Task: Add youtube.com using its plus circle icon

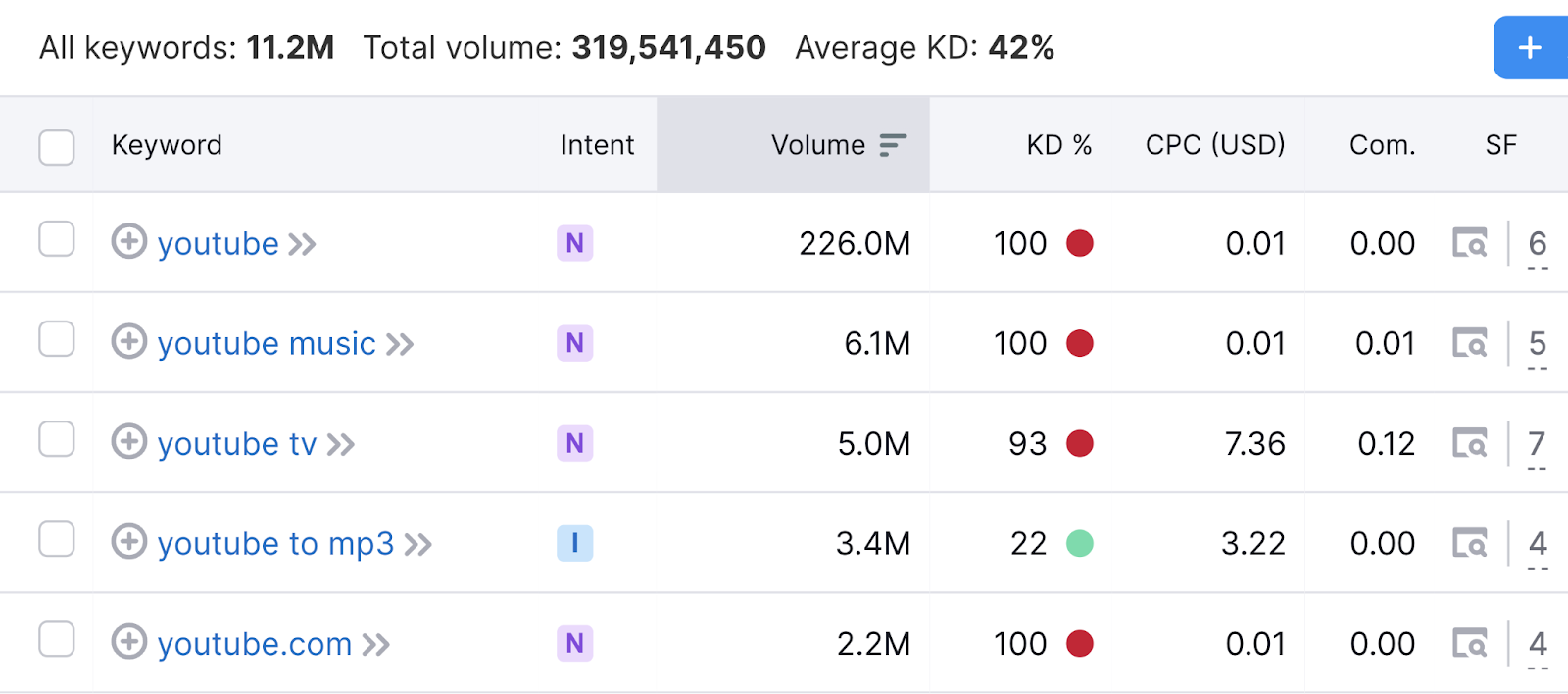Action: click(x=128, y=641)
